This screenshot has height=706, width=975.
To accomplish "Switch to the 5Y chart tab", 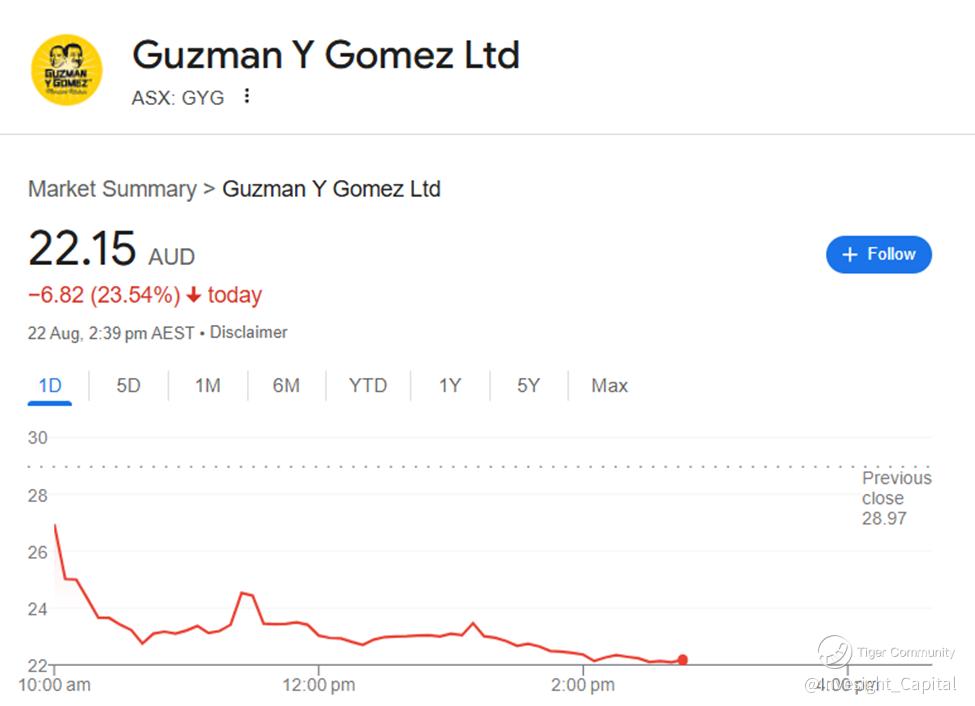I will [x=528, y=386].
